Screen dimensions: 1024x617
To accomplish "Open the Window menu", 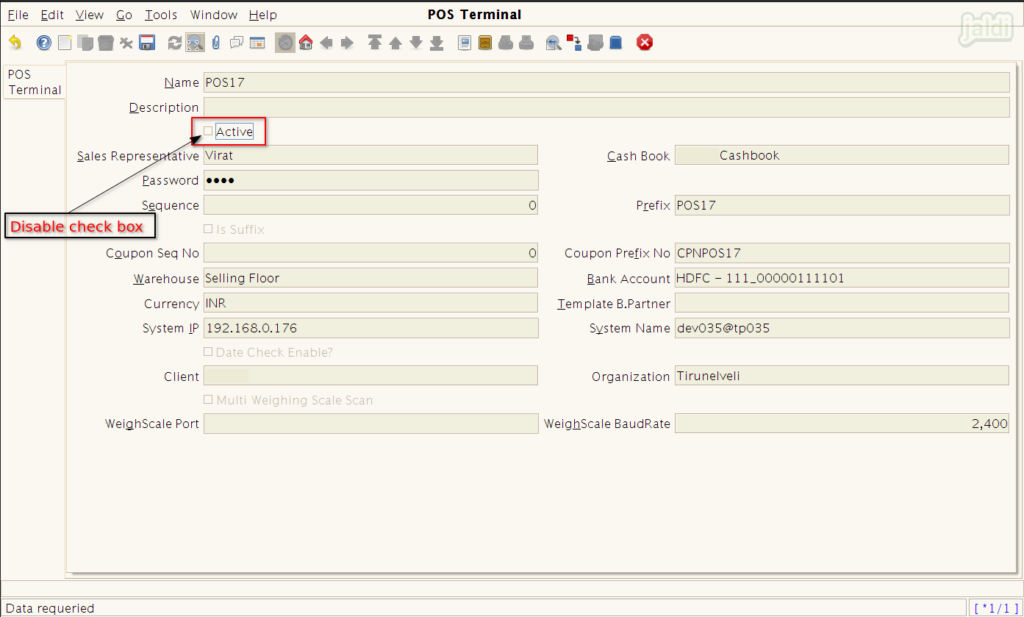I will click(214, 14).
